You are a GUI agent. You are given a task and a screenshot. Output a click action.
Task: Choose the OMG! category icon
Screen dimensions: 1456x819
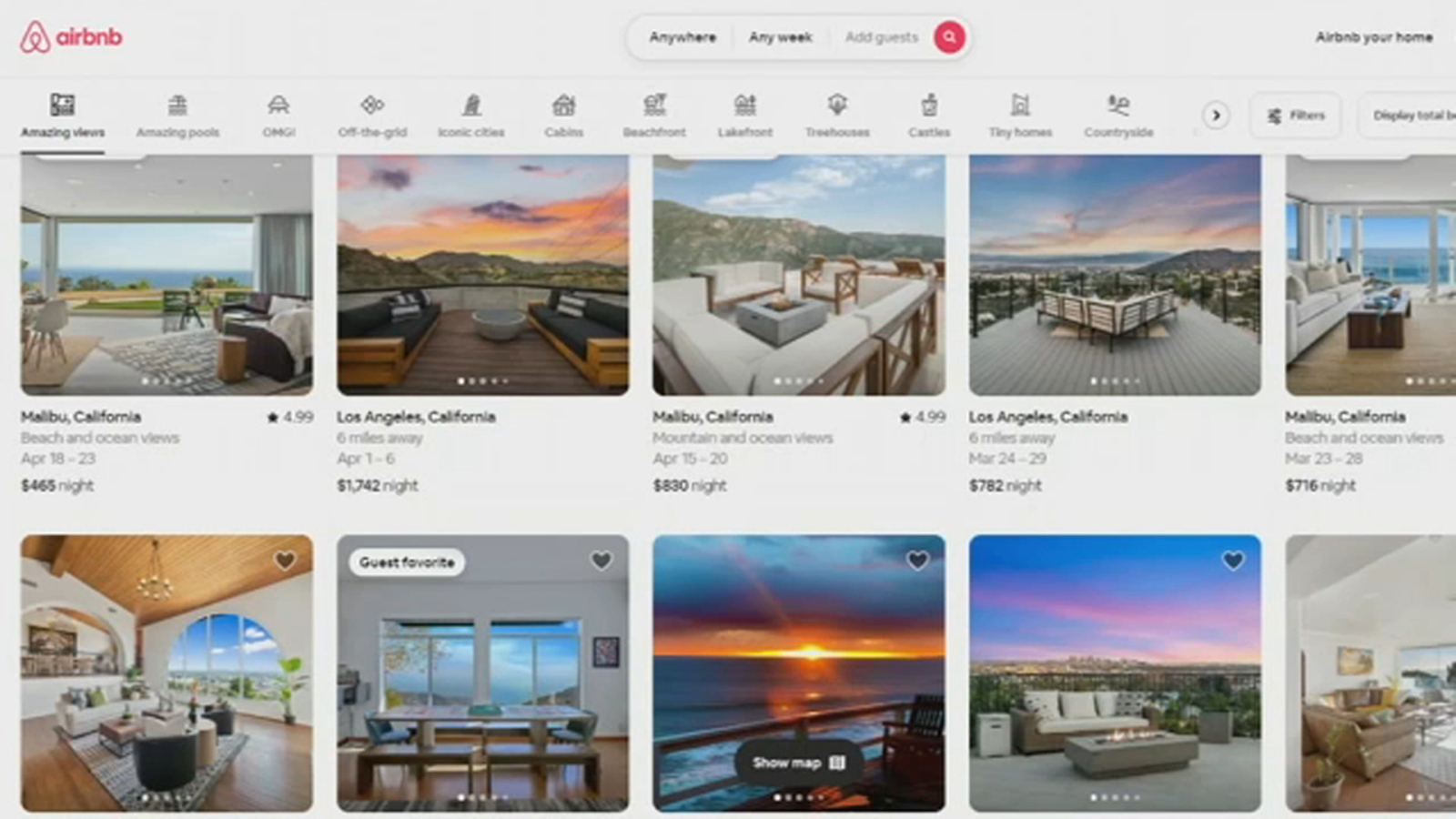click(x=278, y=105)
